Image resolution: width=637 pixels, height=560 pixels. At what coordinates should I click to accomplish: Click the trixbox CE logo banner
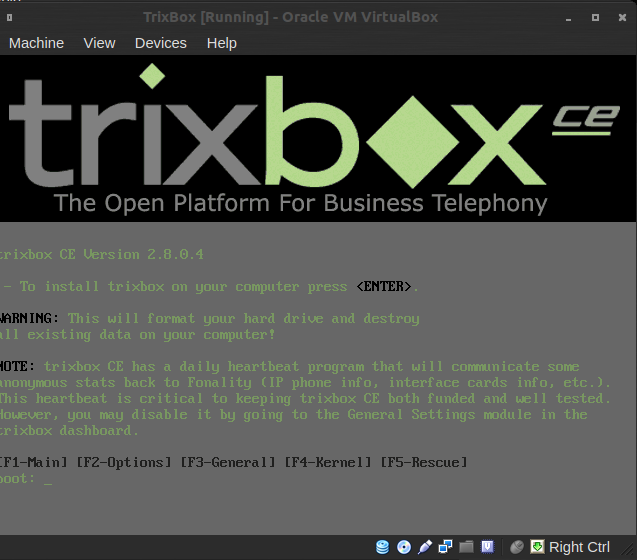(318, 139)
